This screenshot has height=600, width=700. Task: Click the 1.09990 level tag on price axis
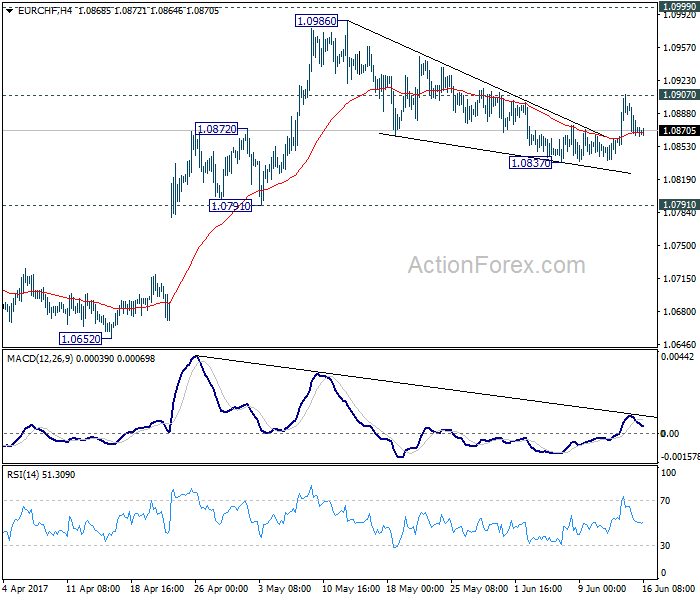click(679, 6)
